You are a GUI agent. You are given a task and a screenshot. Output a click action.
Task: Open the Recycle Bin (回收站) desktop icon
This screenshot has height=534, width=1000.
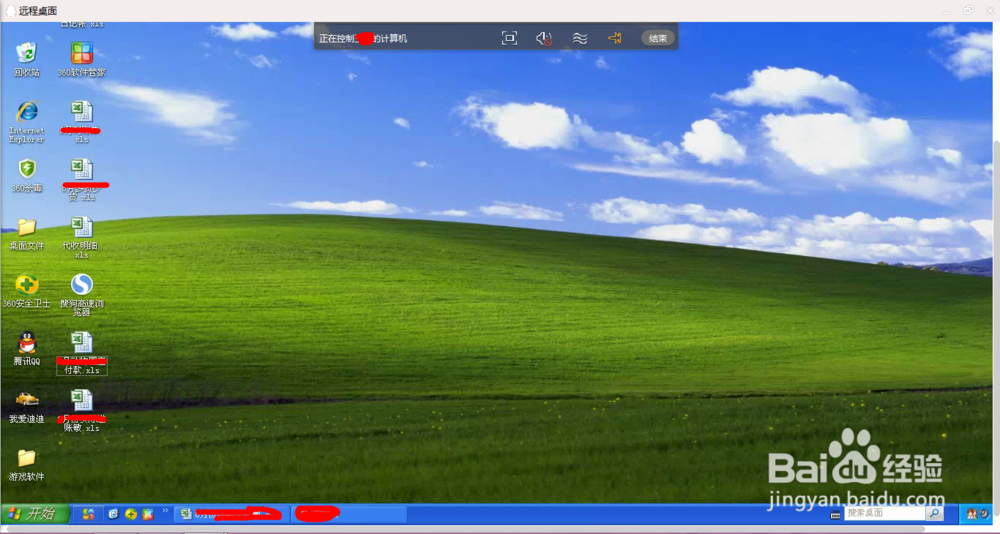click(x=27, y=59)
